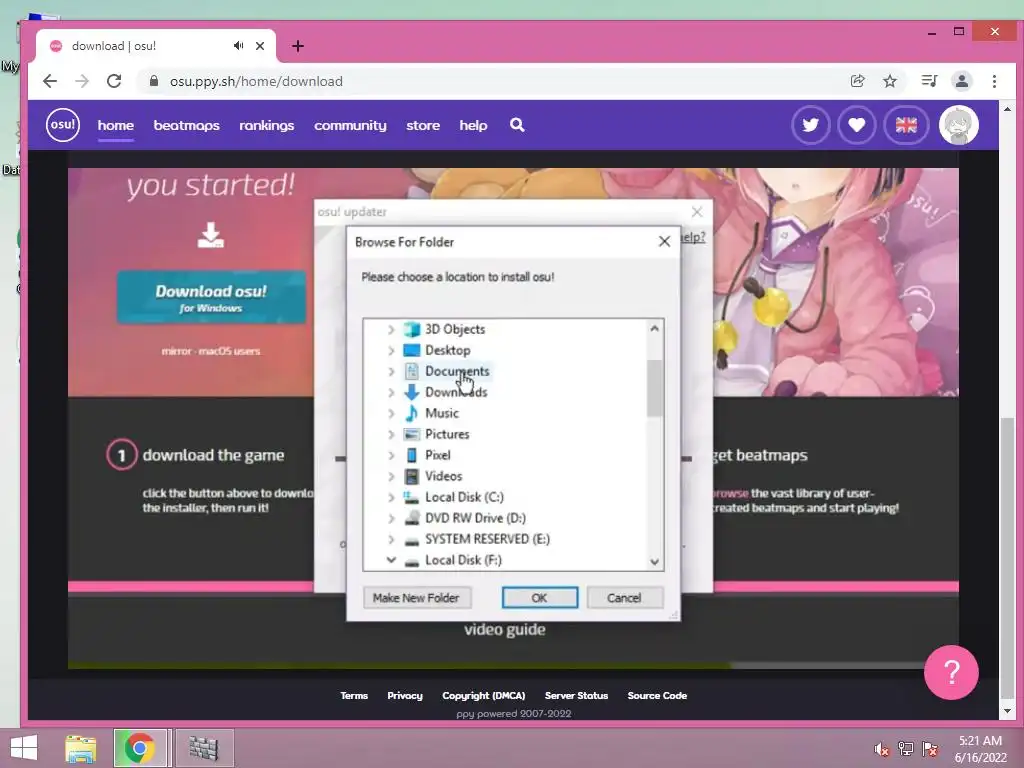Screen dimensions: 1024x768
Task: Open the help nav menu
Action: (473, 125)
